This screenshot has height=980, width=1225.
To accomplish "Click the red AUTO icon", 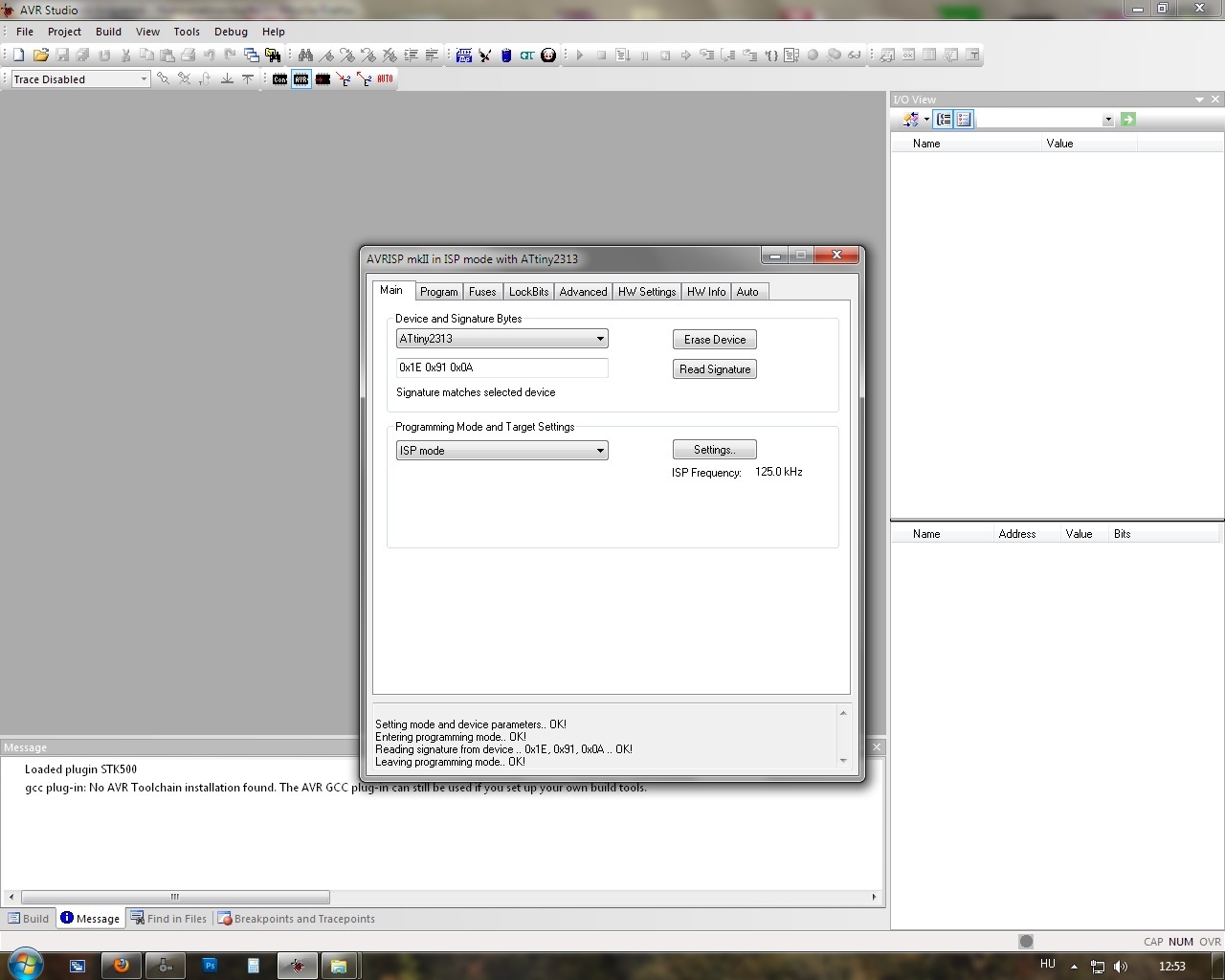I will coord(385,79).
